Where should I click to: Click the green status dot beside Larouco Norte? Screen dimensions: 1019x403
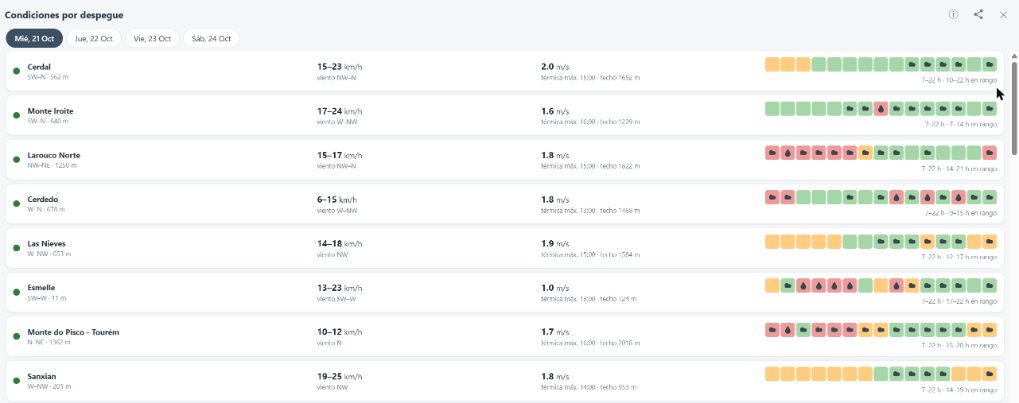tap(16, 159)
